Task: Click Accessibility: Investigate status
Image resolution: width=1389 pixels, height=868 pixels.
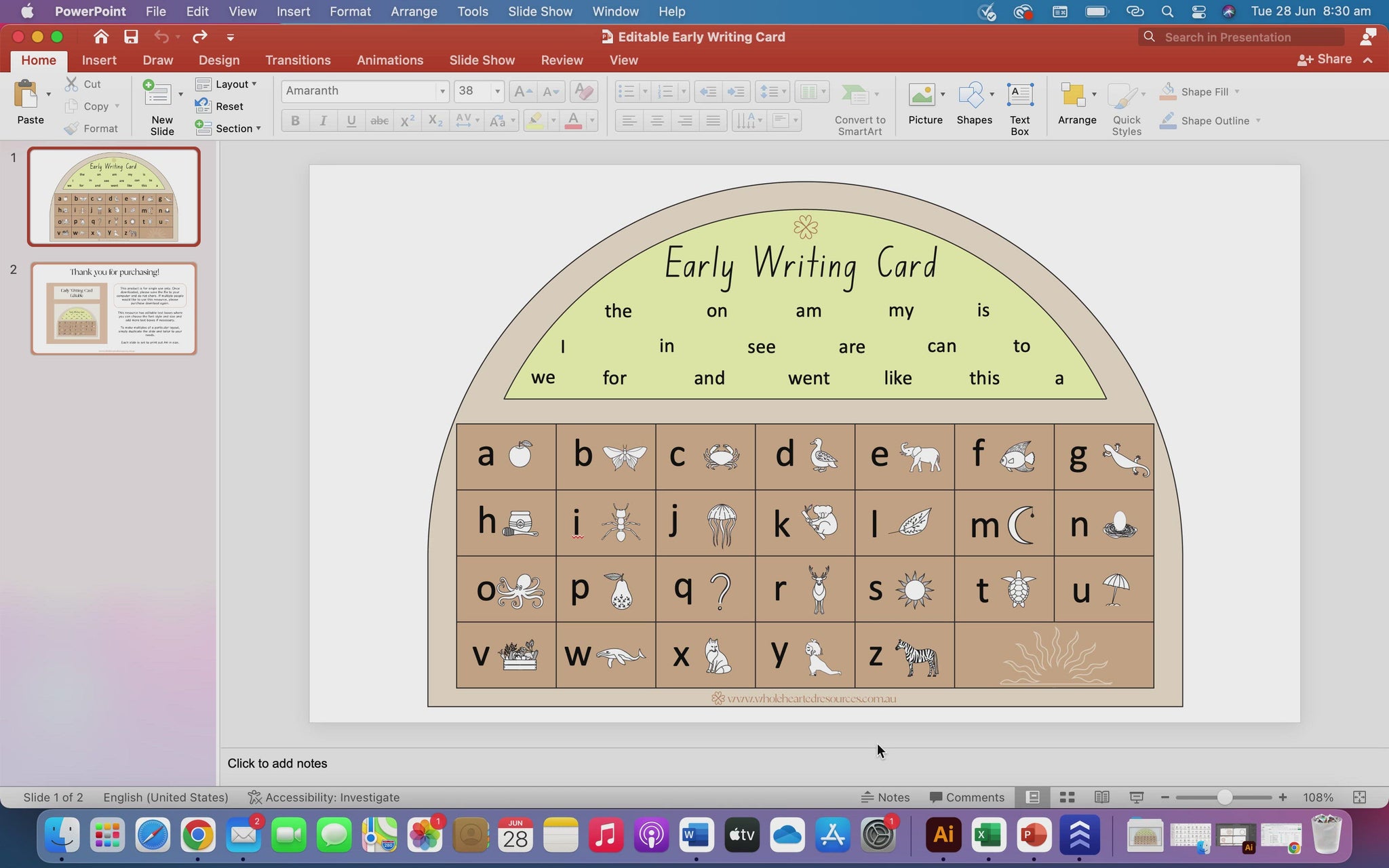Action: pyautogui.click(x=324, y=797)
